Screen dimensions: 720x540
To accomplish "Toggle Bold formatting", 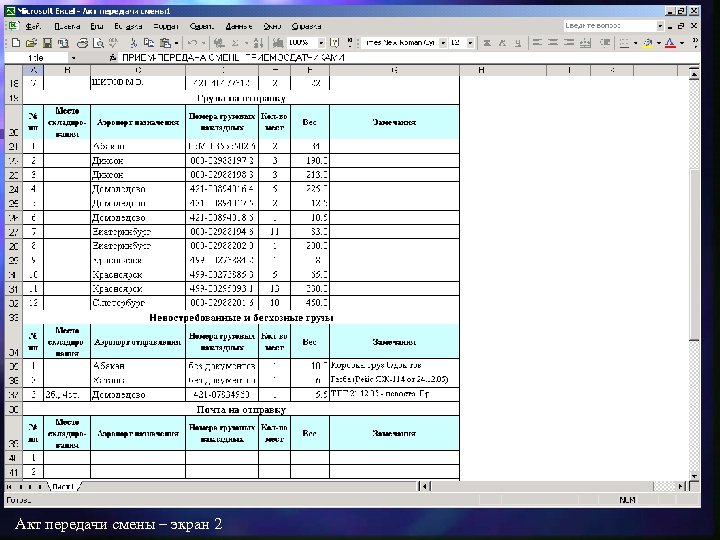I will click(x=487, y=43).
